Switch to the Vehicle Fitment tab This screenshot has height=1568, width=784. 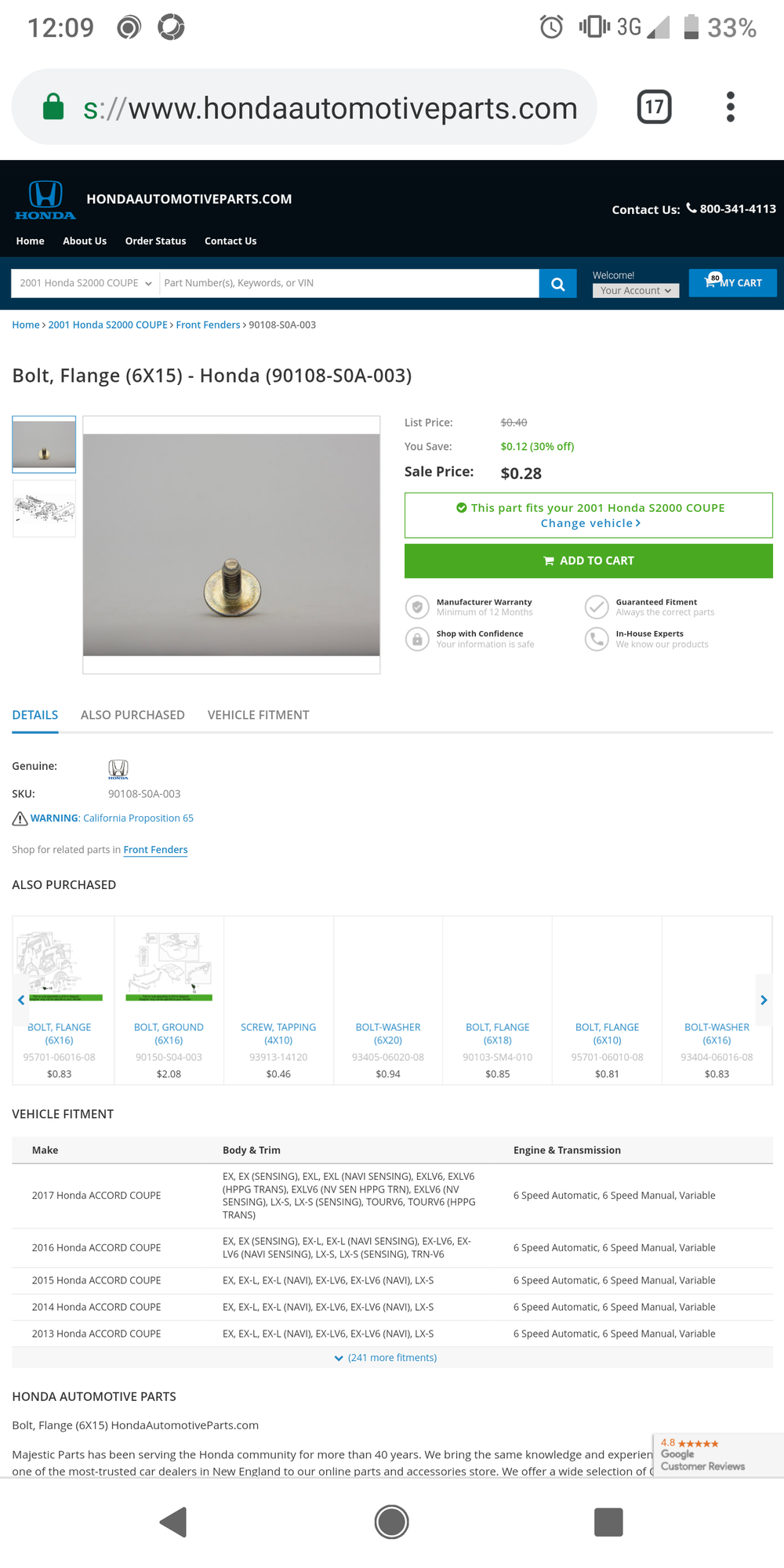(x=258, y=715)
